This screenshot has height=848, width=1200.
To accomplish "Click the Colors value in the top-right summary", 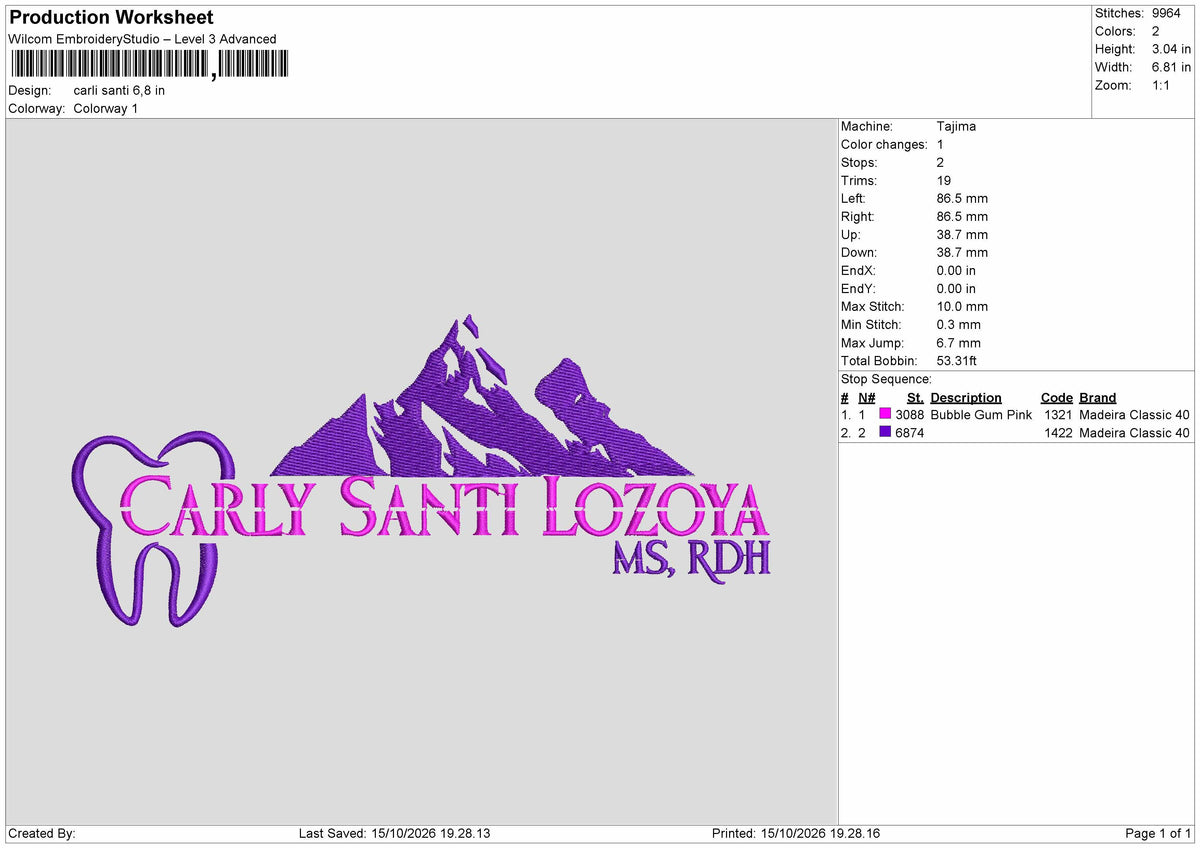I will tap(1155, 31).
